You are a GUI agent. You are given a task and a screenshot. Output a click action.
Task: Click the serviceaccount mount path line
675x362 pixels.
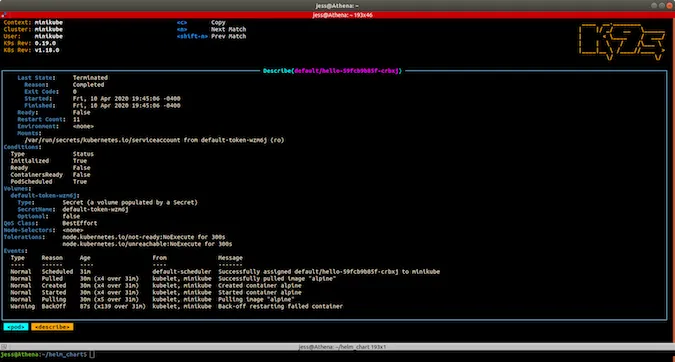[154, 140]
